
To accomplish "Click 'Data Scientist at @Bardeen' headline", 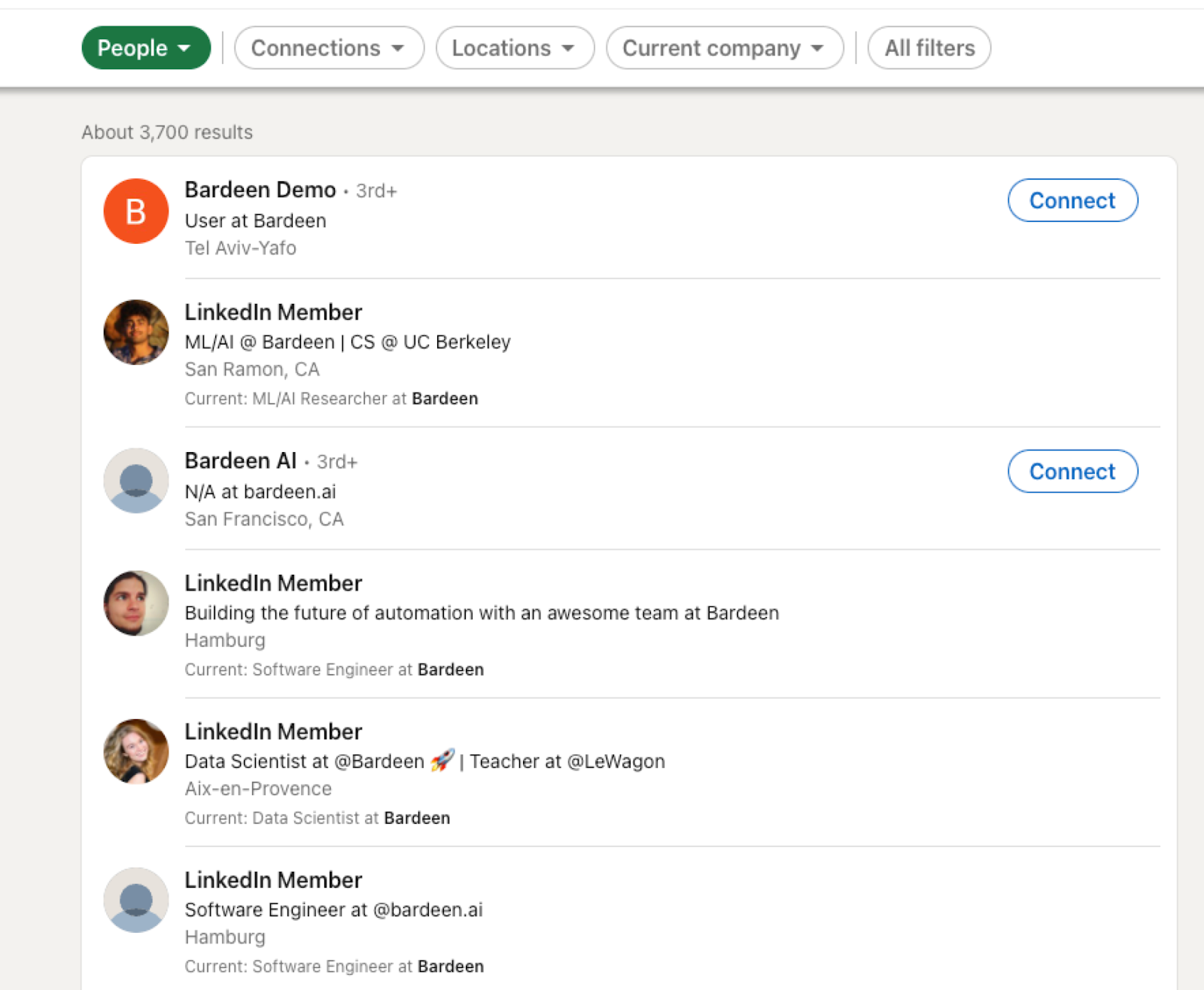I will tap(425, 761).
